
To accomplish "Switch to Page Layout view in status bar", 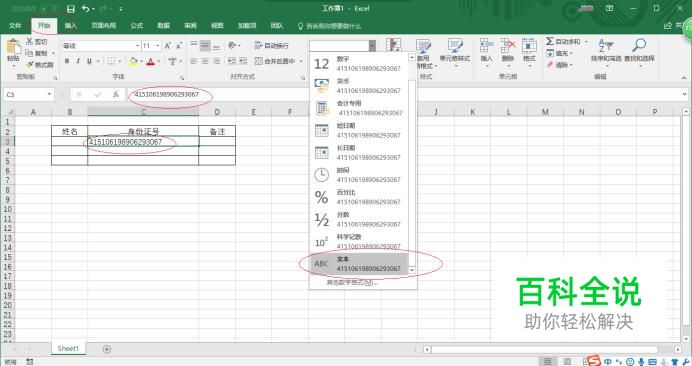I will (x=568, y=362).
